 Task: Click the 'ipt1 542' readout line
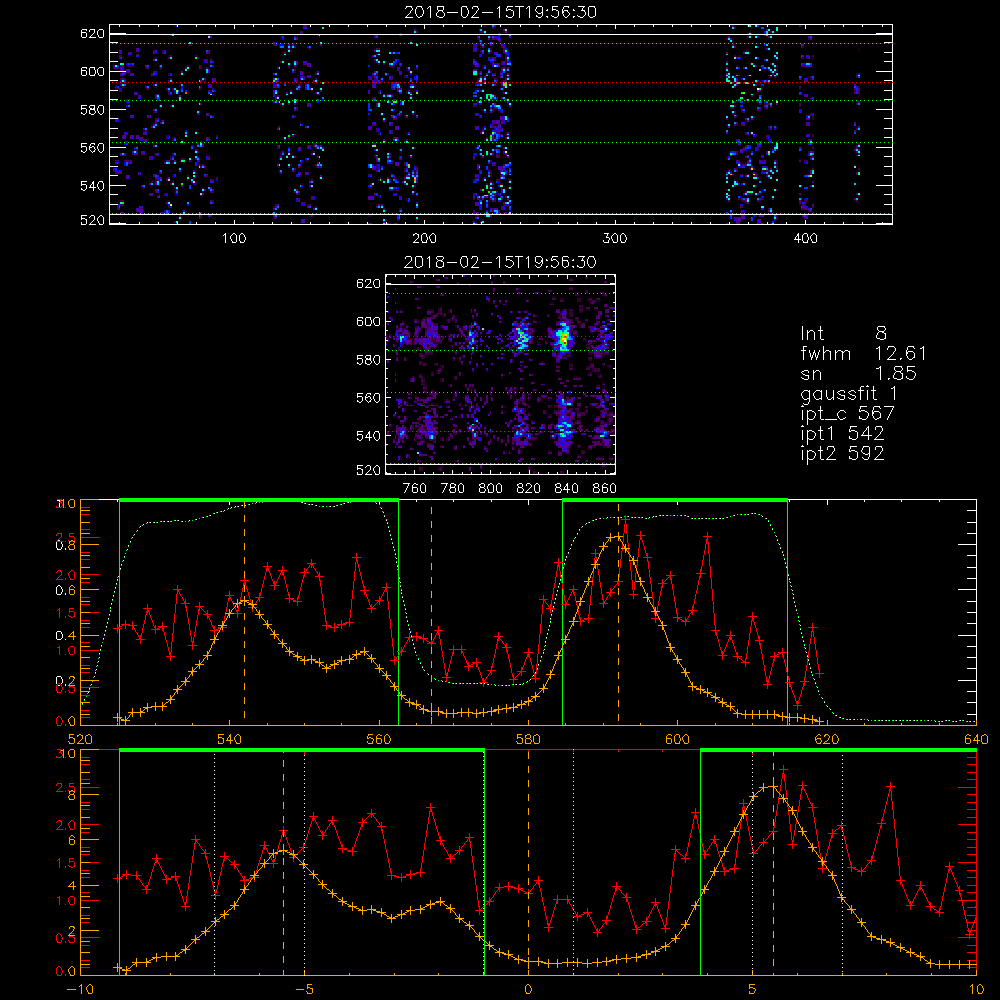(x=842, y=434)
